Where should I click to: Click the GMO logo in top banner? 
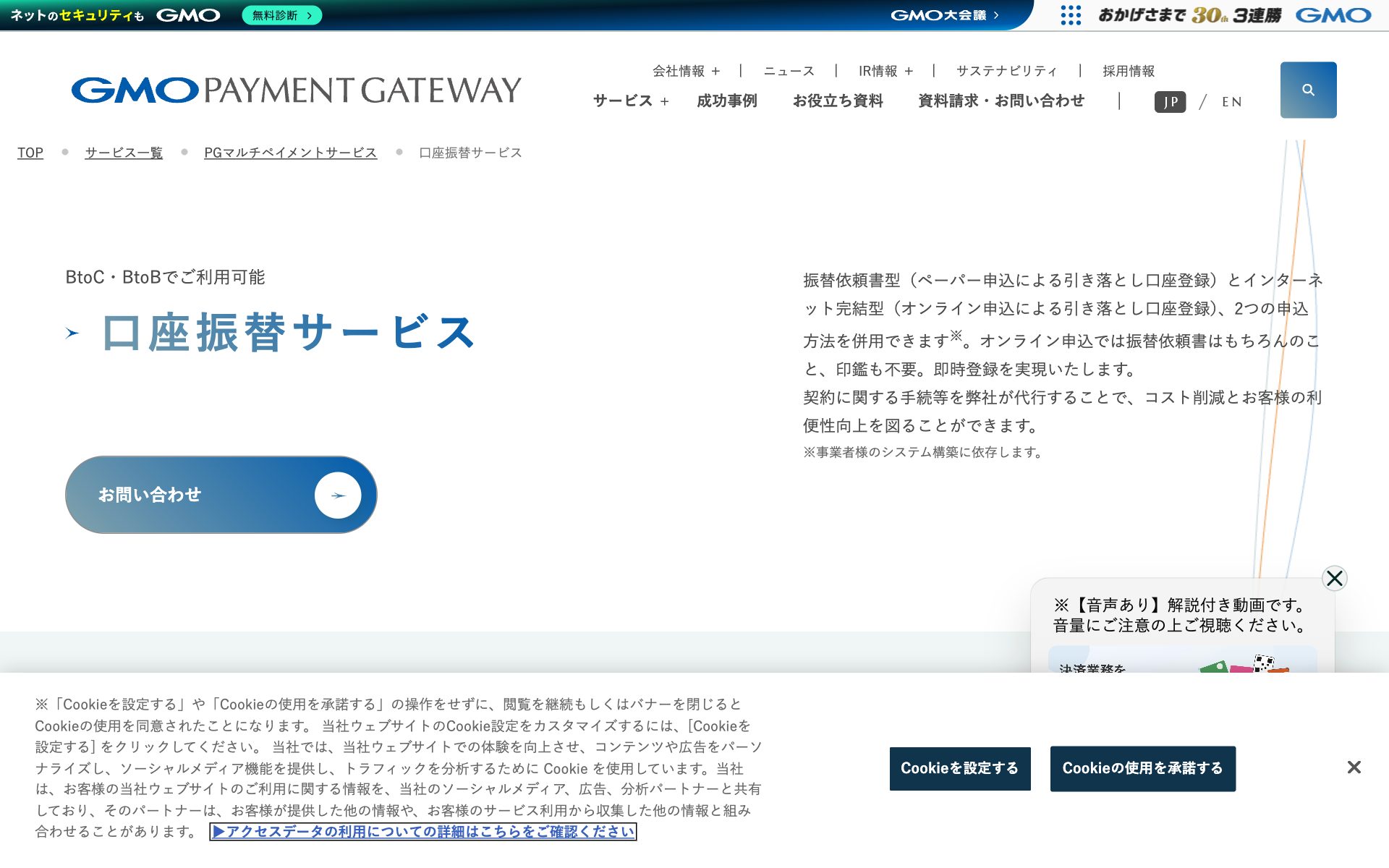click(x=188, y=15)
